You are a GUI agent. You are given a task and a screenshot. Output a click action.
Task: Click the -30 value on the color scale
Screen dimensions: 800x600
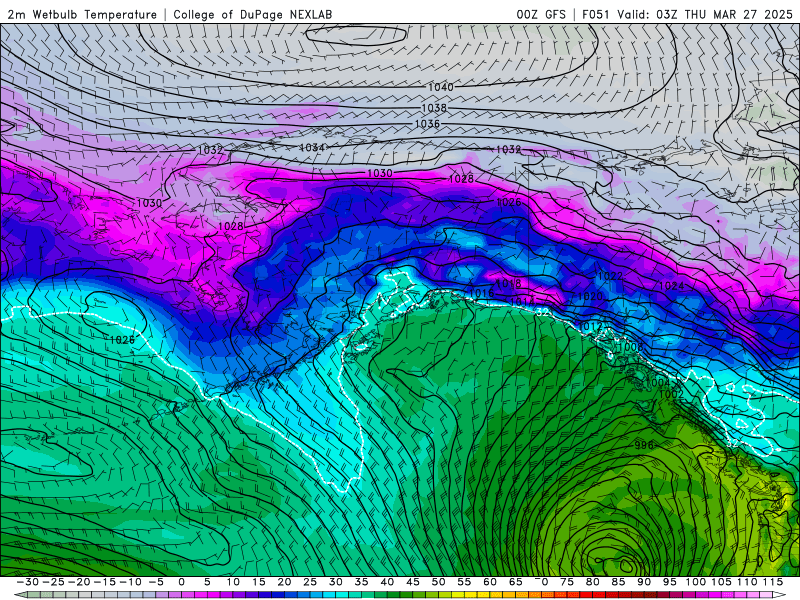point(28,582)
